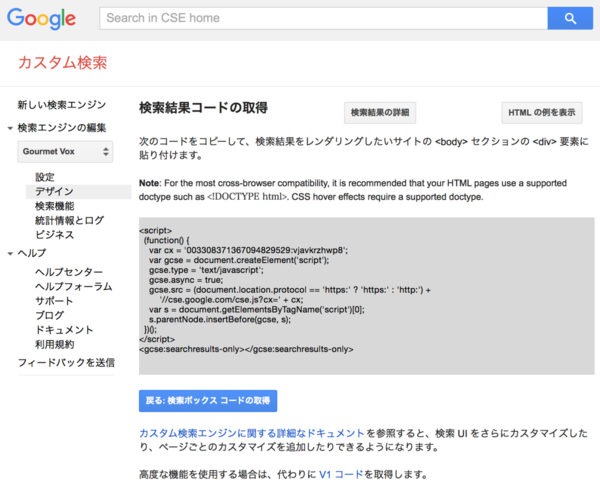Image resolution: width=600 pixels, height=485 pixels.
Task: Open the カスタム検索 heading link
Action: pos(62,62)
